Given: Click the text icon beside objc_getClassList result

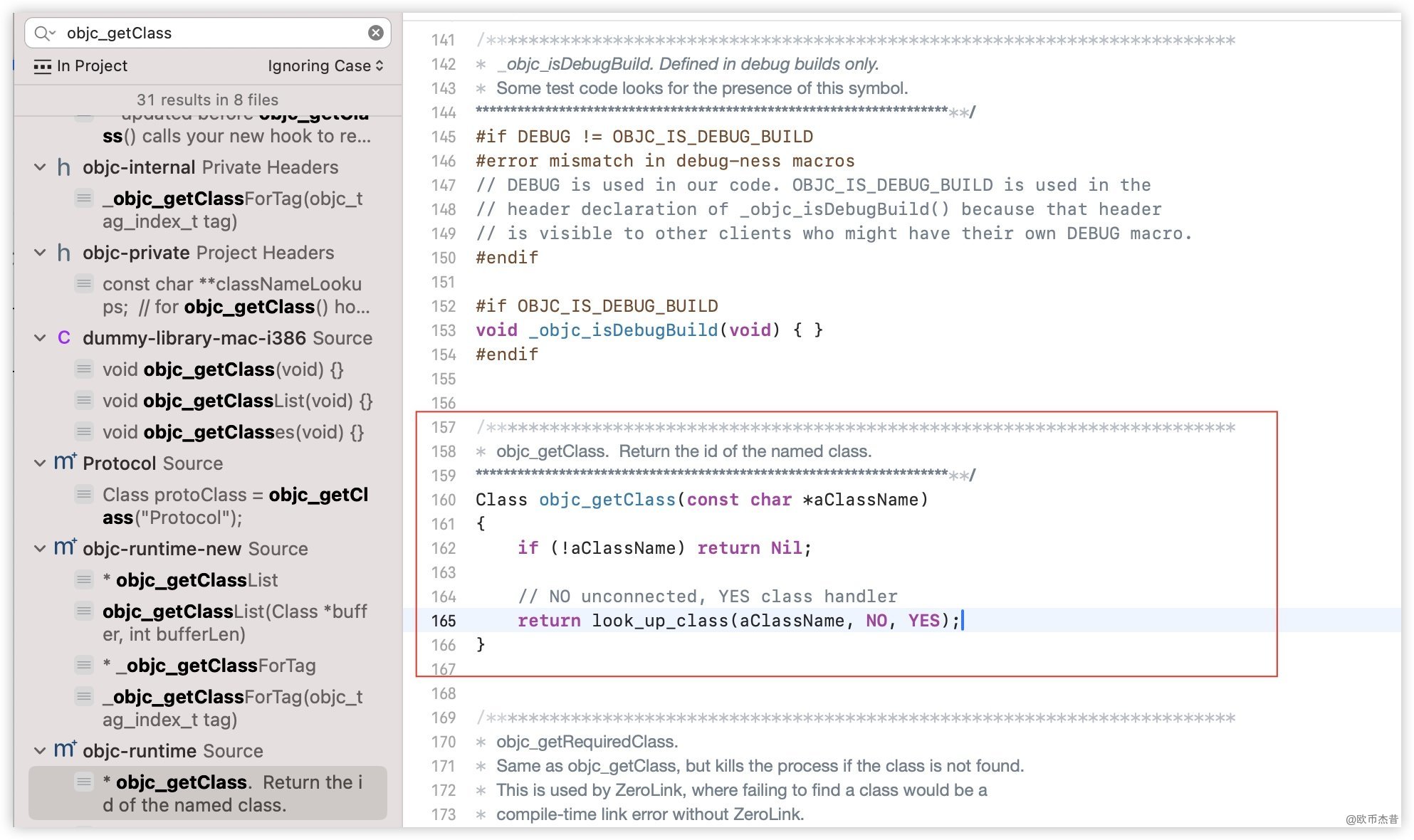Looking at the screenshot, I should 84,580.
